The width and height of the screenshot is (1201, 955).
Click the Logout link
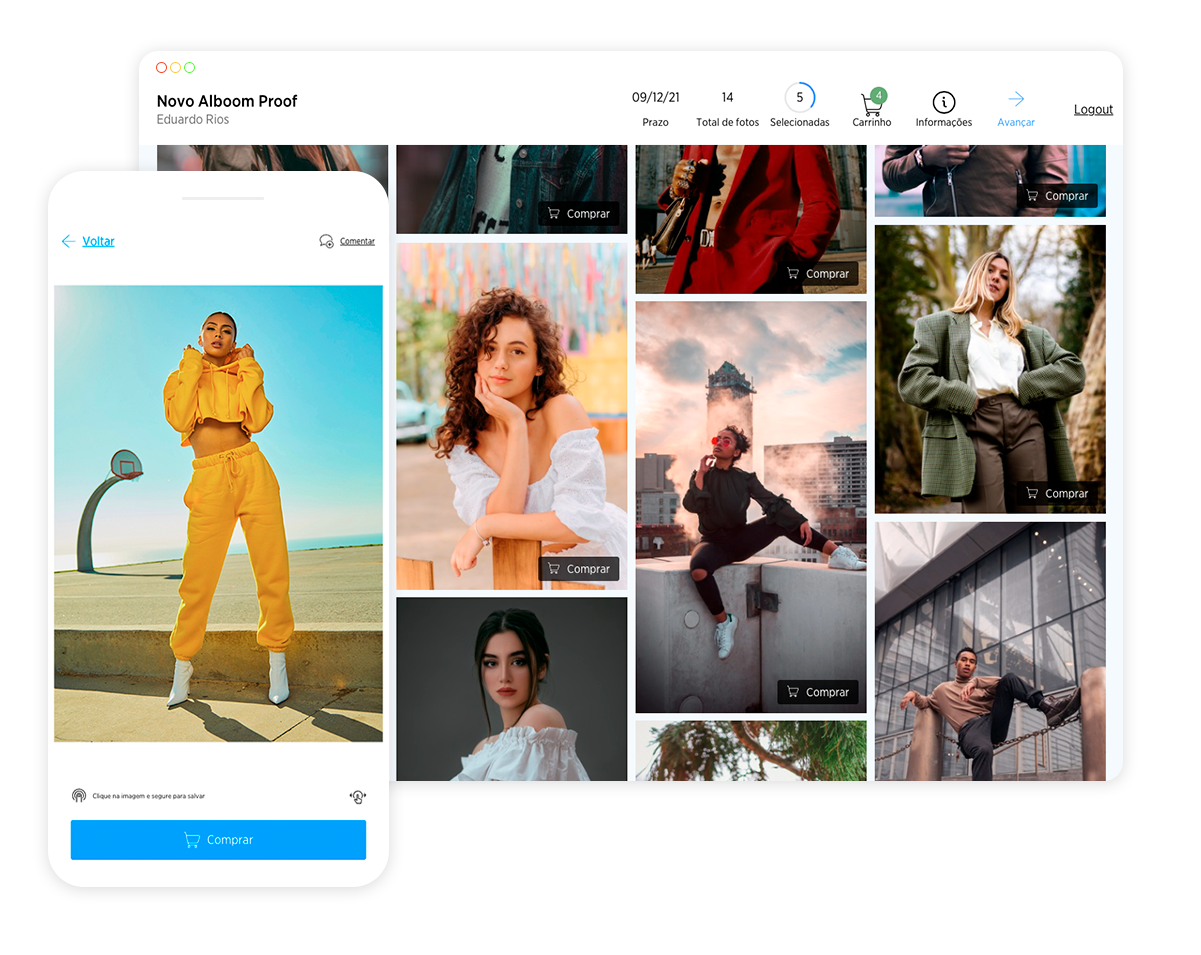point(1093,110)
